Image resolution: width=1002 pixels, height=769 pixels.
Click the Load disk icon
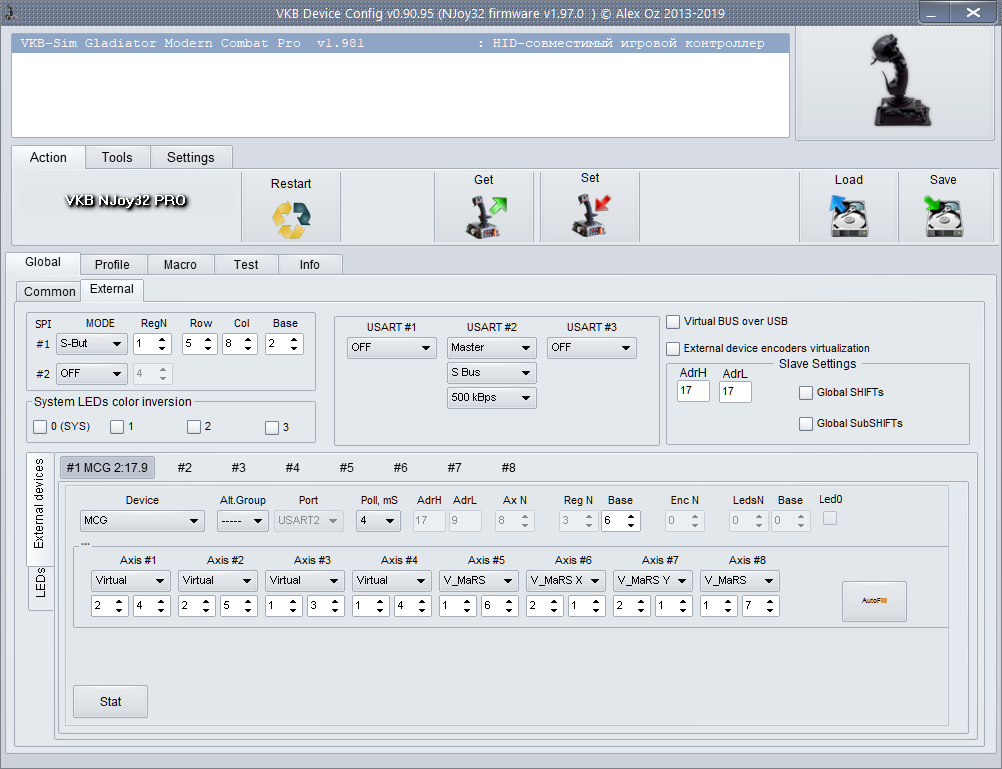848,217
